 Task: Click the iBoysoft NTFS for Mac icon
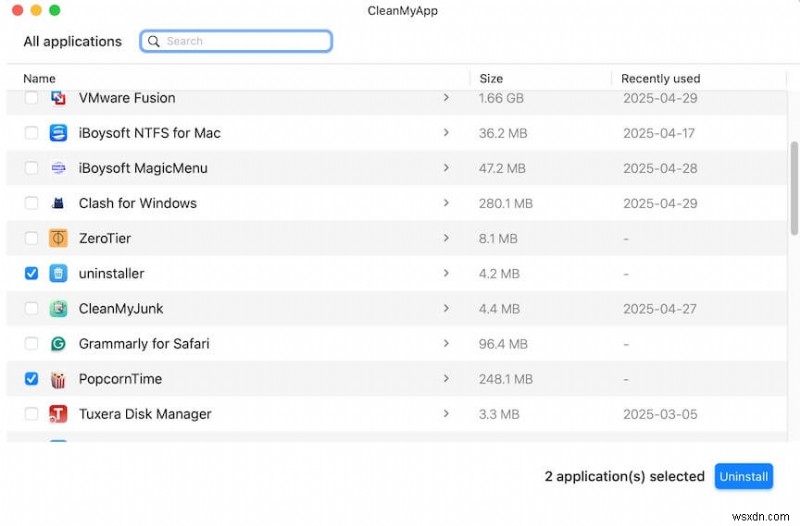[58, 133]
